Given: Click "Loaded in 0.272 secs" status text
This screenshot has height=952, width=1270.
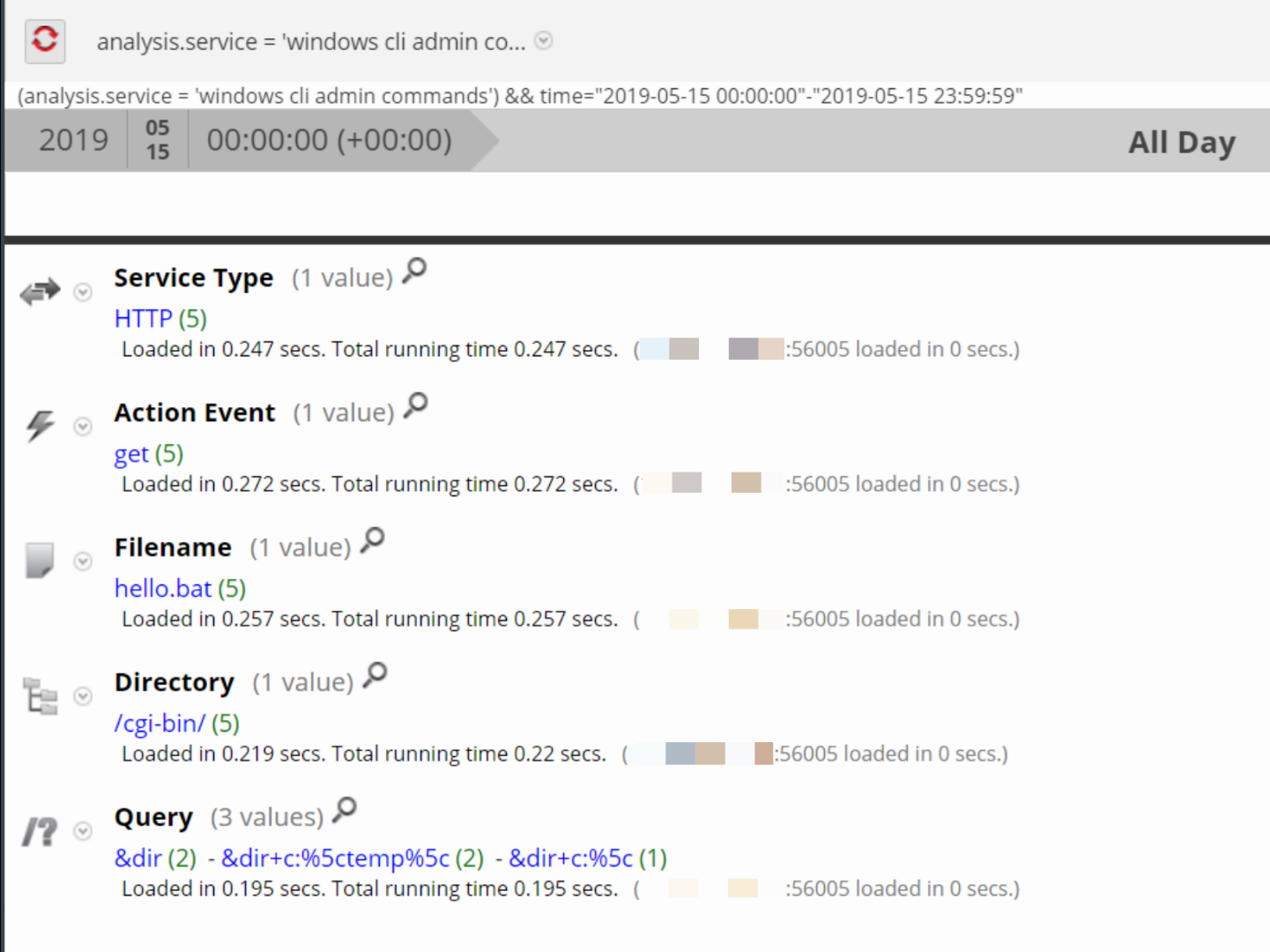Looking at the screenshot, I should (224, 484).
